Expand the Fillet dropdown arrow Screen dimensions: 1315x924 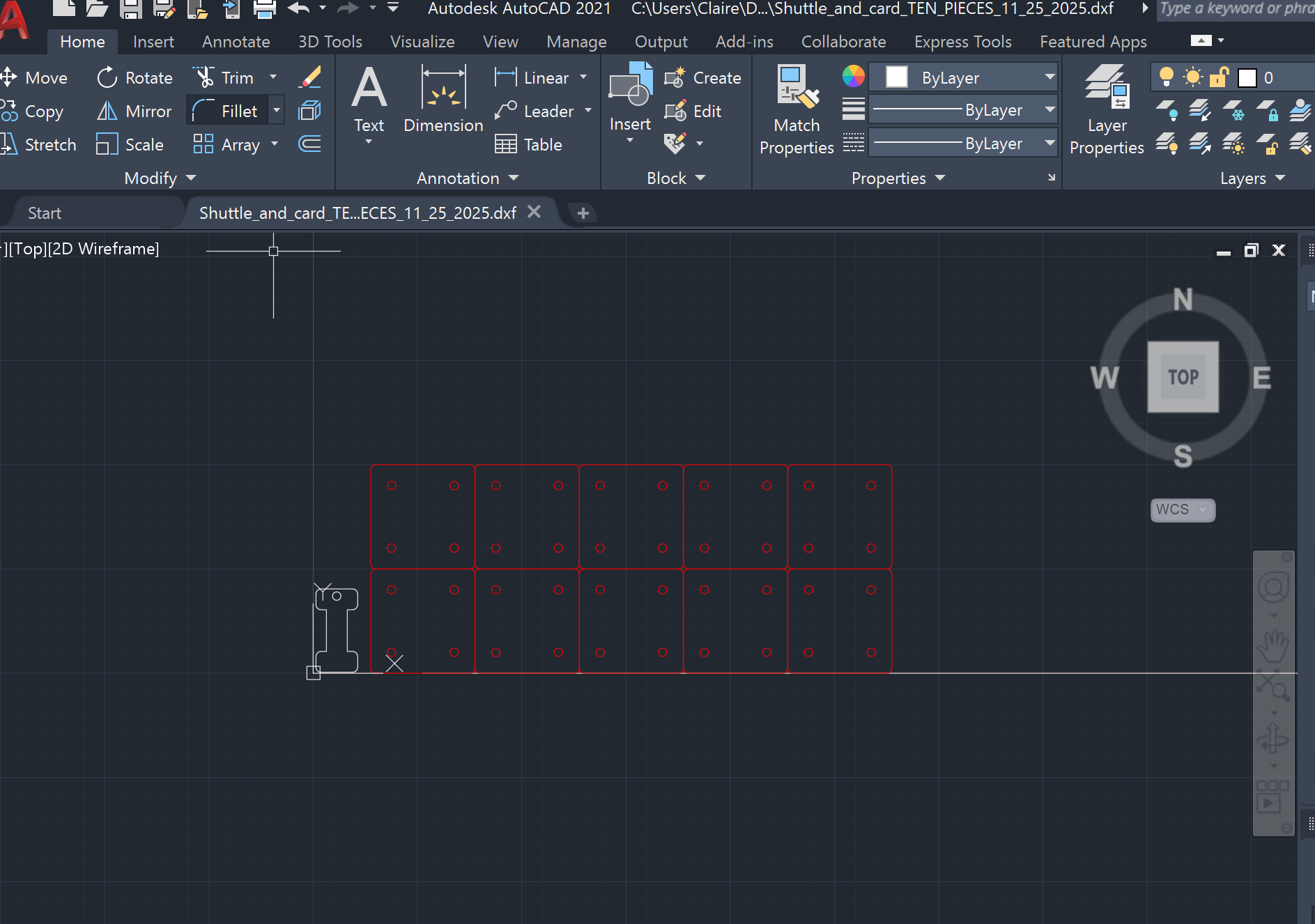(x=277, y=111)
